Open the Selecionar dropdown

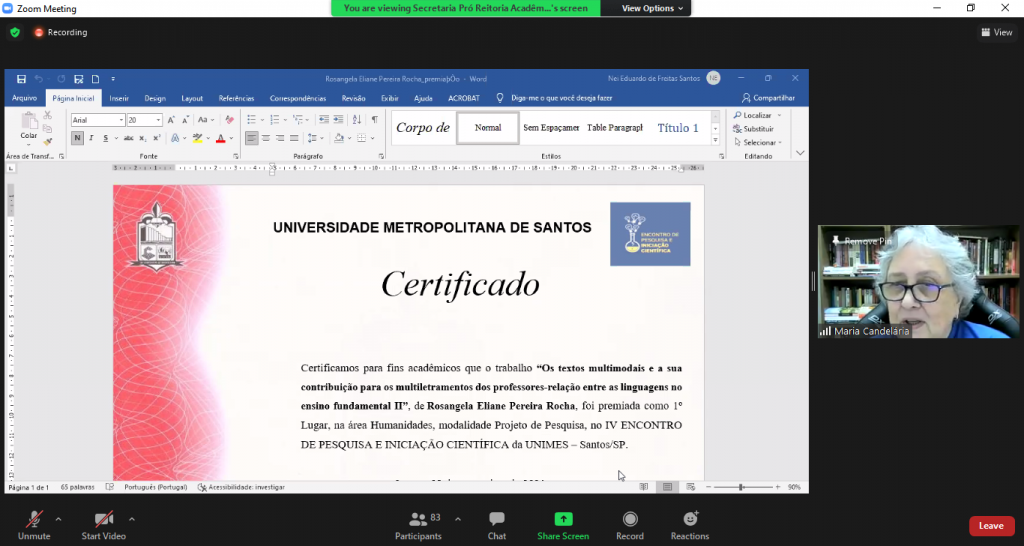point(758,142)
